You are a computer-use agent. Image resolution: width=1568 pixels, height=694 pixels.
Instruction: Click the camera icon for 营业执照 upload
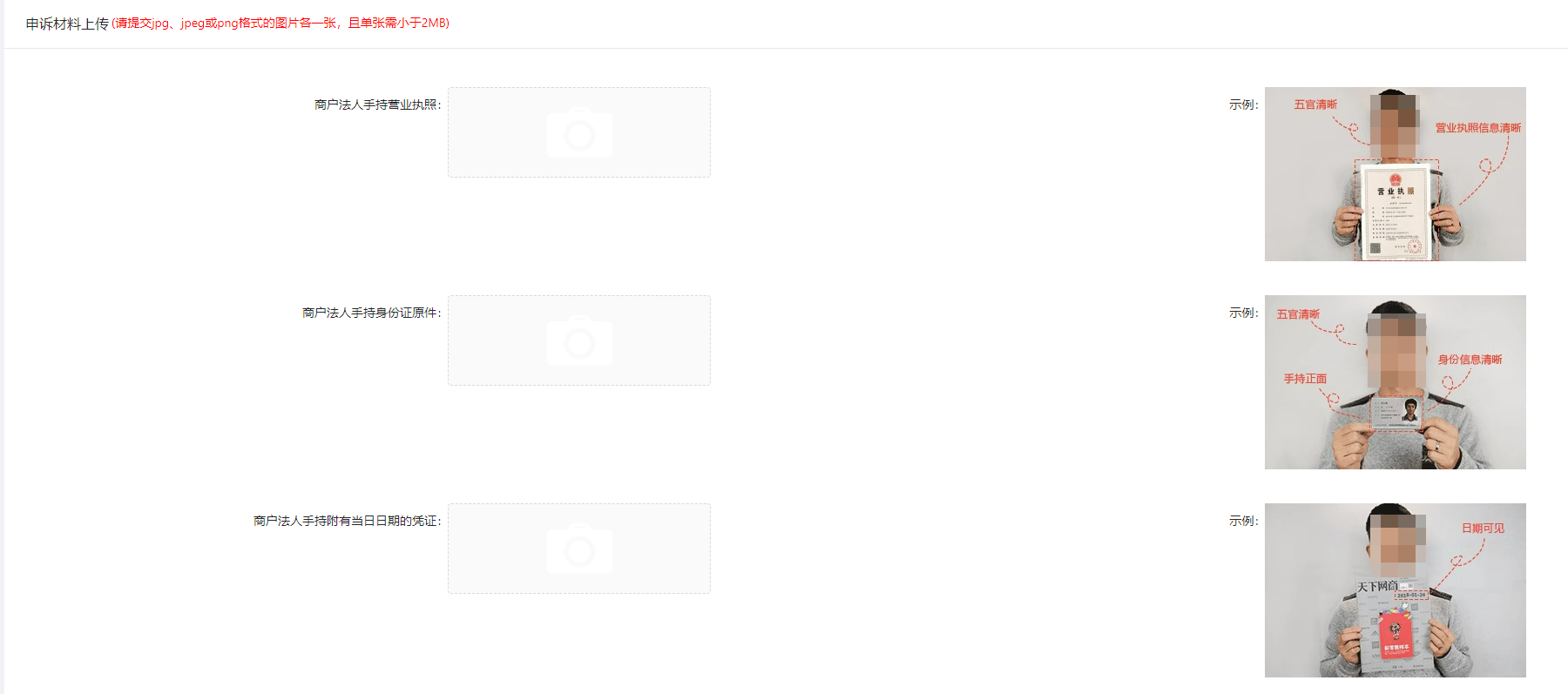[579, 132]
